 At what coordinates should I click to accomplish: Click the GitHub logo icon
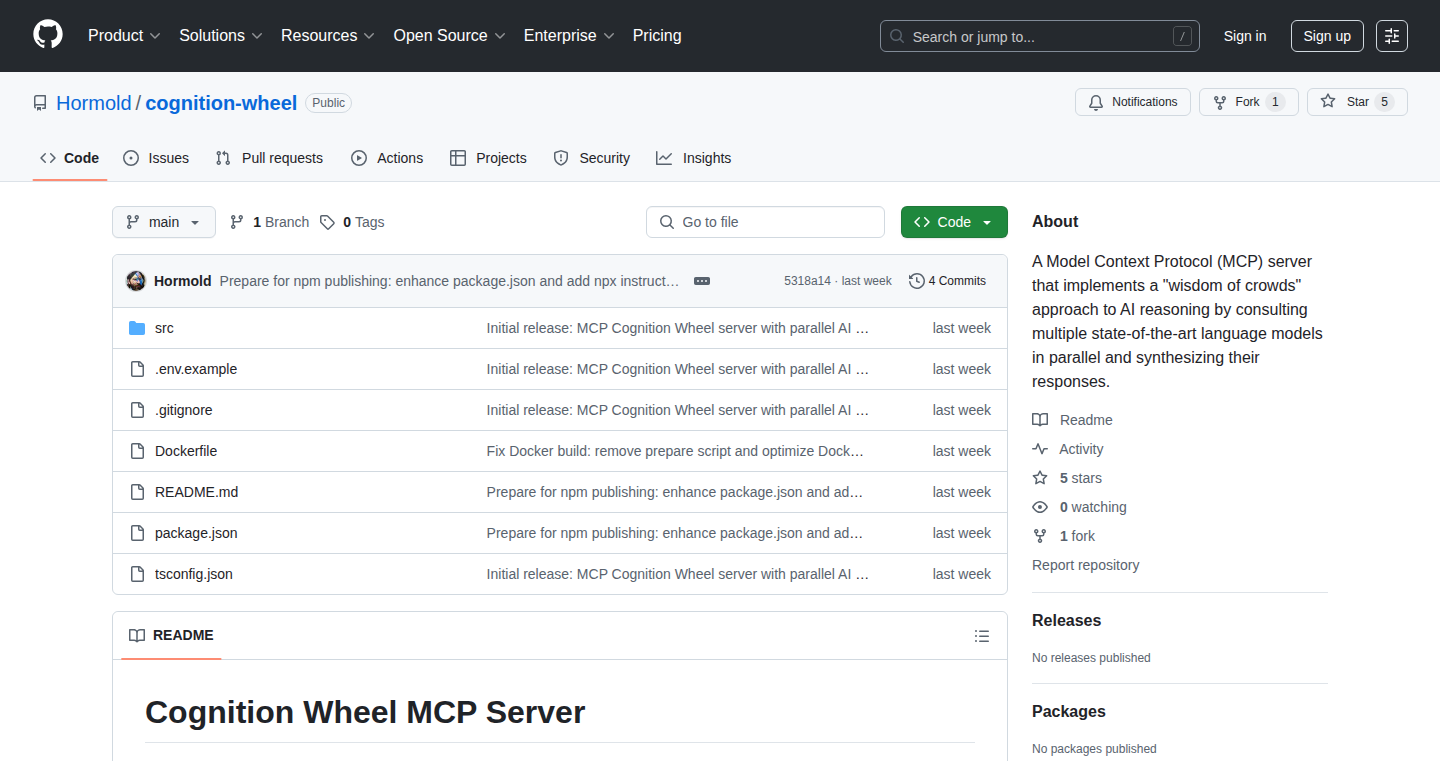(48, 35)
